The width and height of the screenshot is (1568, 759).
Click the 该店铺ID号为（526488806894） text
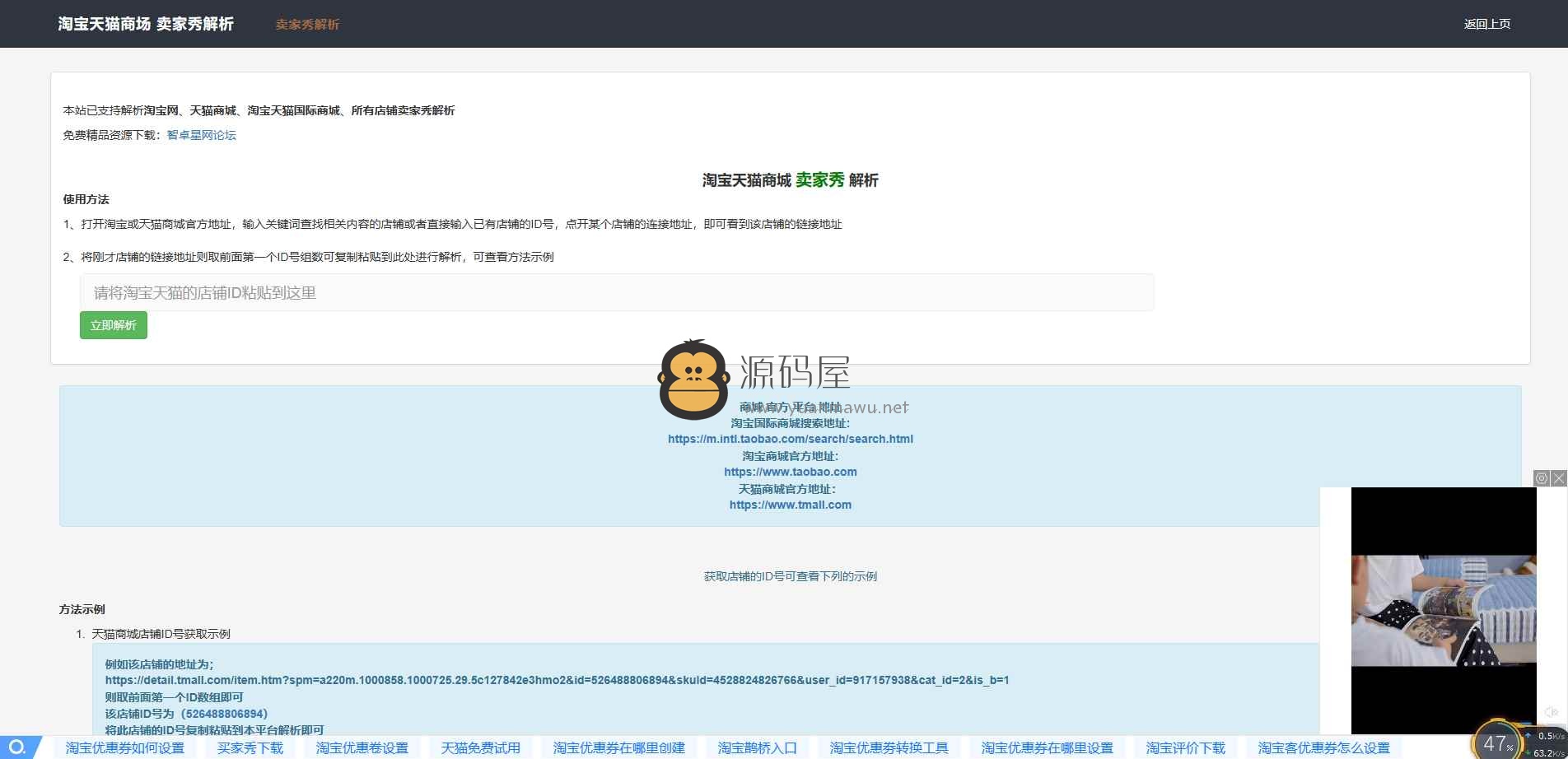pos(186,714)
